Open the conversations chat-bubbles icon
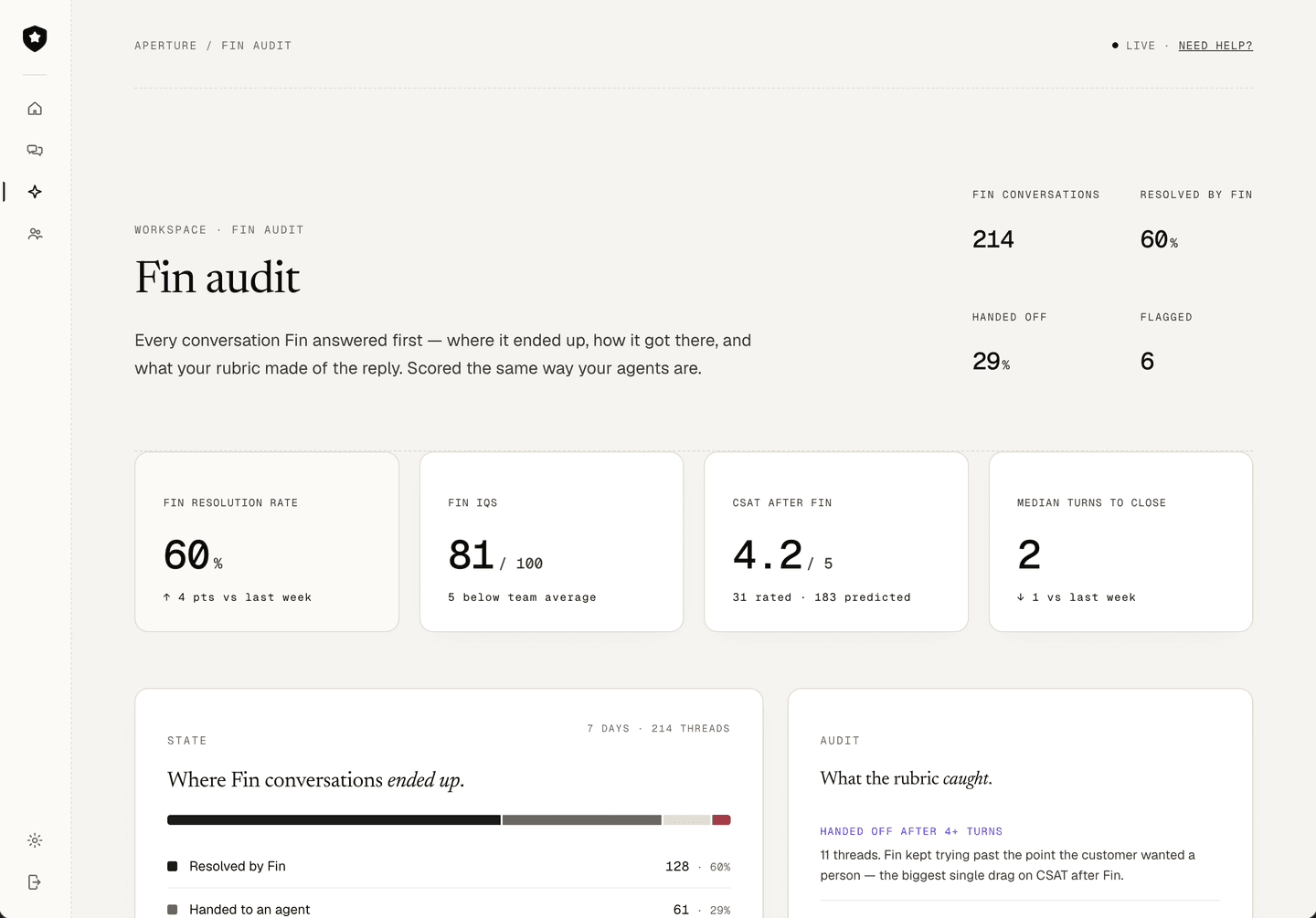Viewport: 1316px width, 918px height. [35, 151]
